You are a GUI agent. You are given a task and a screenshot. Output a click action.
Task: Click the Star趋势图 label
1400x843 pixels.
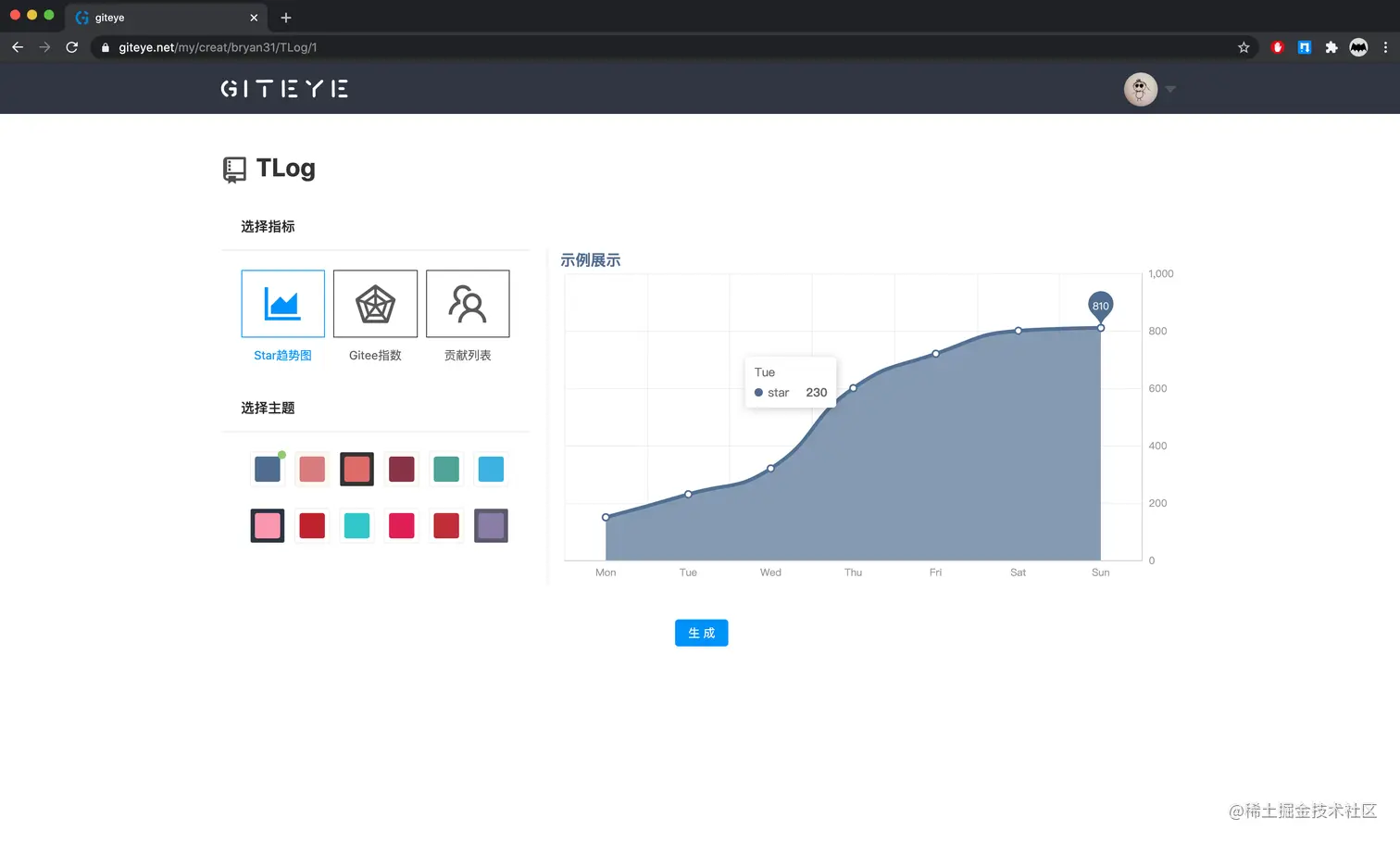282,356
